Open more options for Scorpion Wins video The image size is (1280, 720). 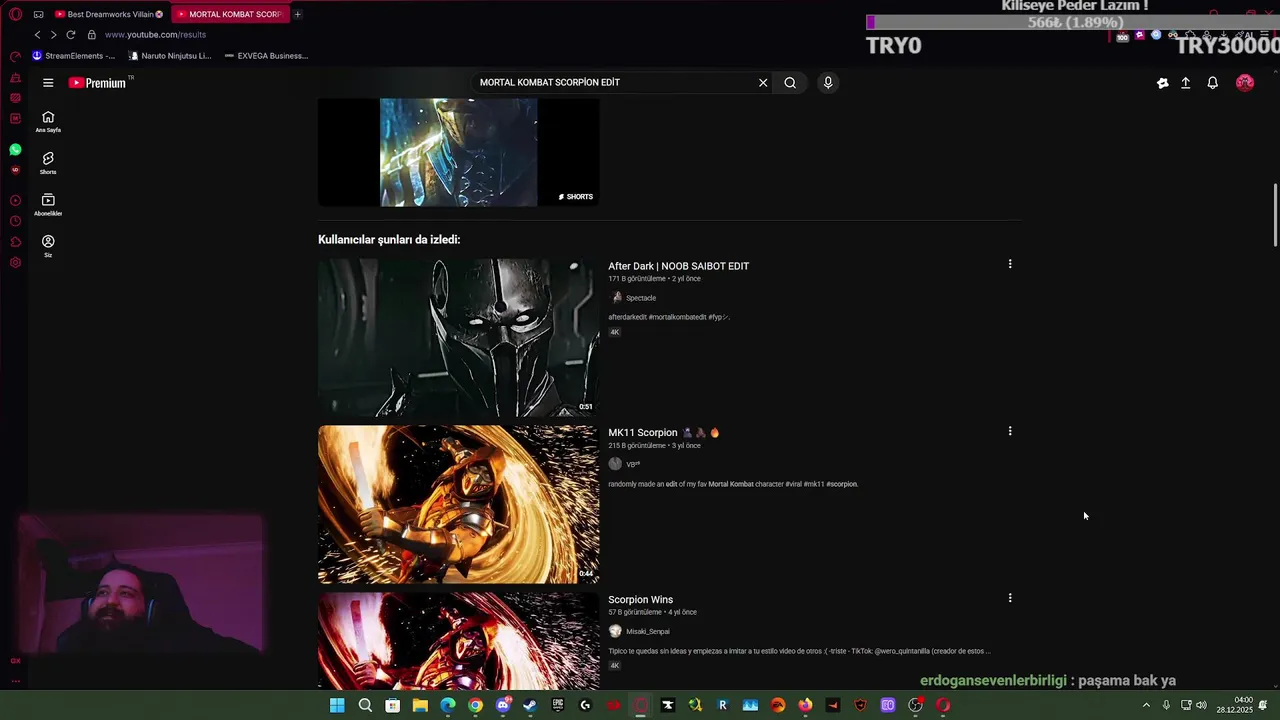(1010, 598)
